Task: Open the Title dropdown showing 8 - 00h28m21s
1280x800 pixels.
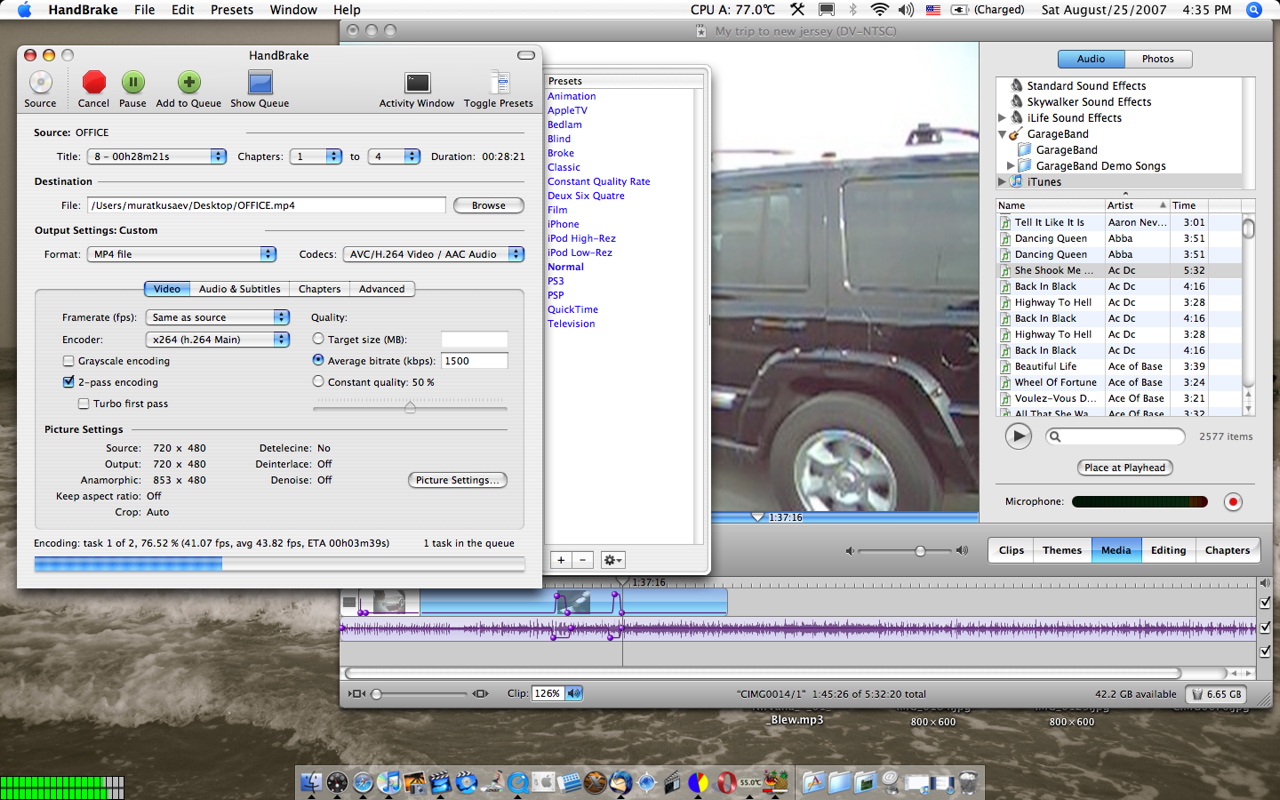Action: pyautogui.click(x=157, y=157)
